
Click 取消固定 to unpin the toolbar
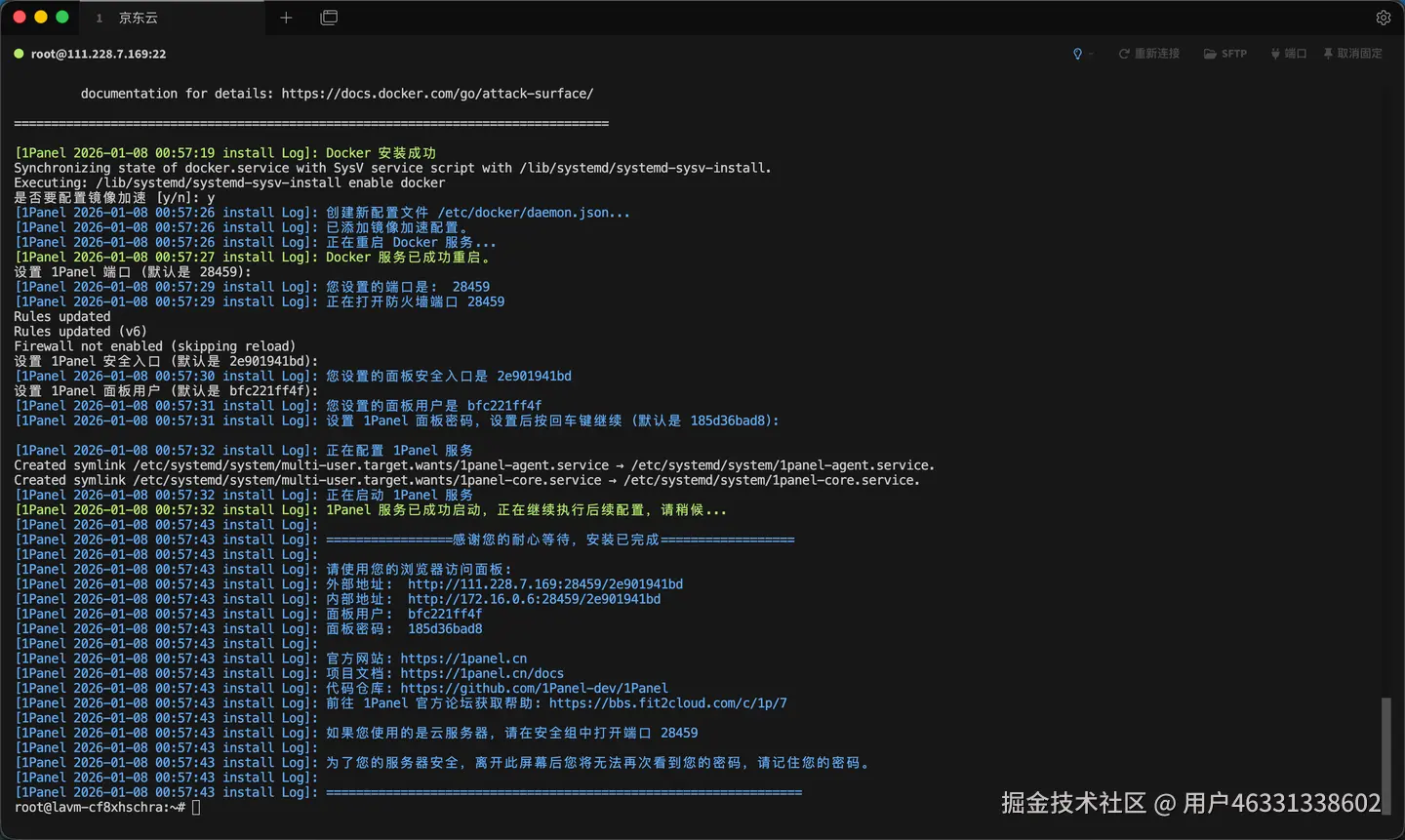[x=1352, y=54]
